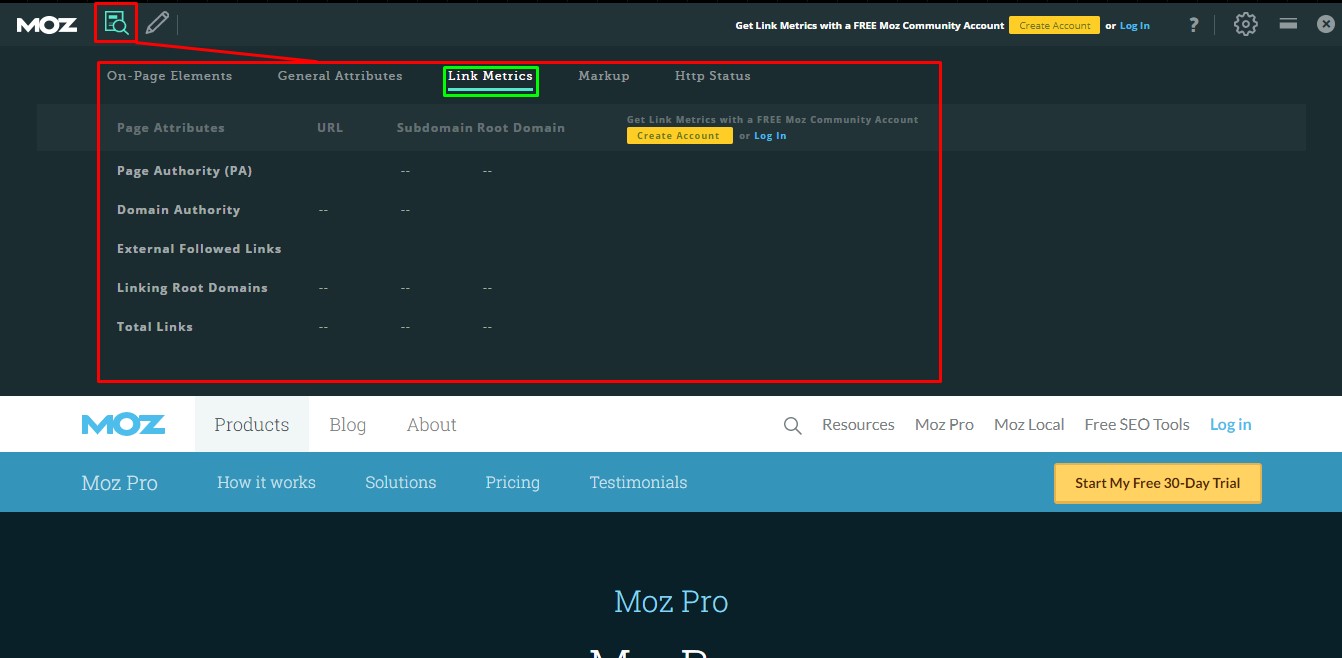View the Testimonials page
Image resolution: width=1342 pixels, height=658 pixels.
pyautogui.click(x=638, y=482)
